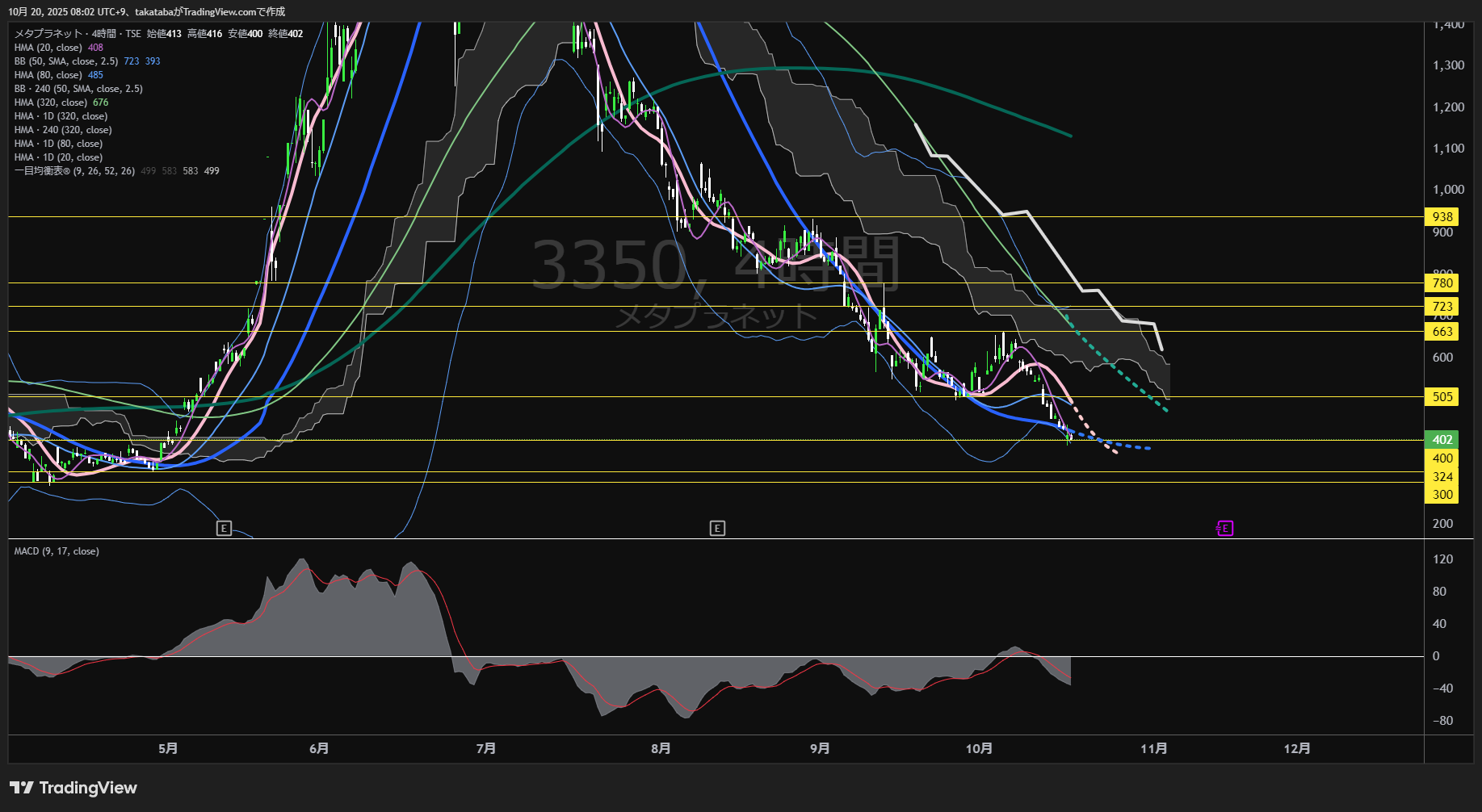This screenshot has width=1482, height=812.
Task: Click the earnings E marker near August
Action: pos(717,529)
